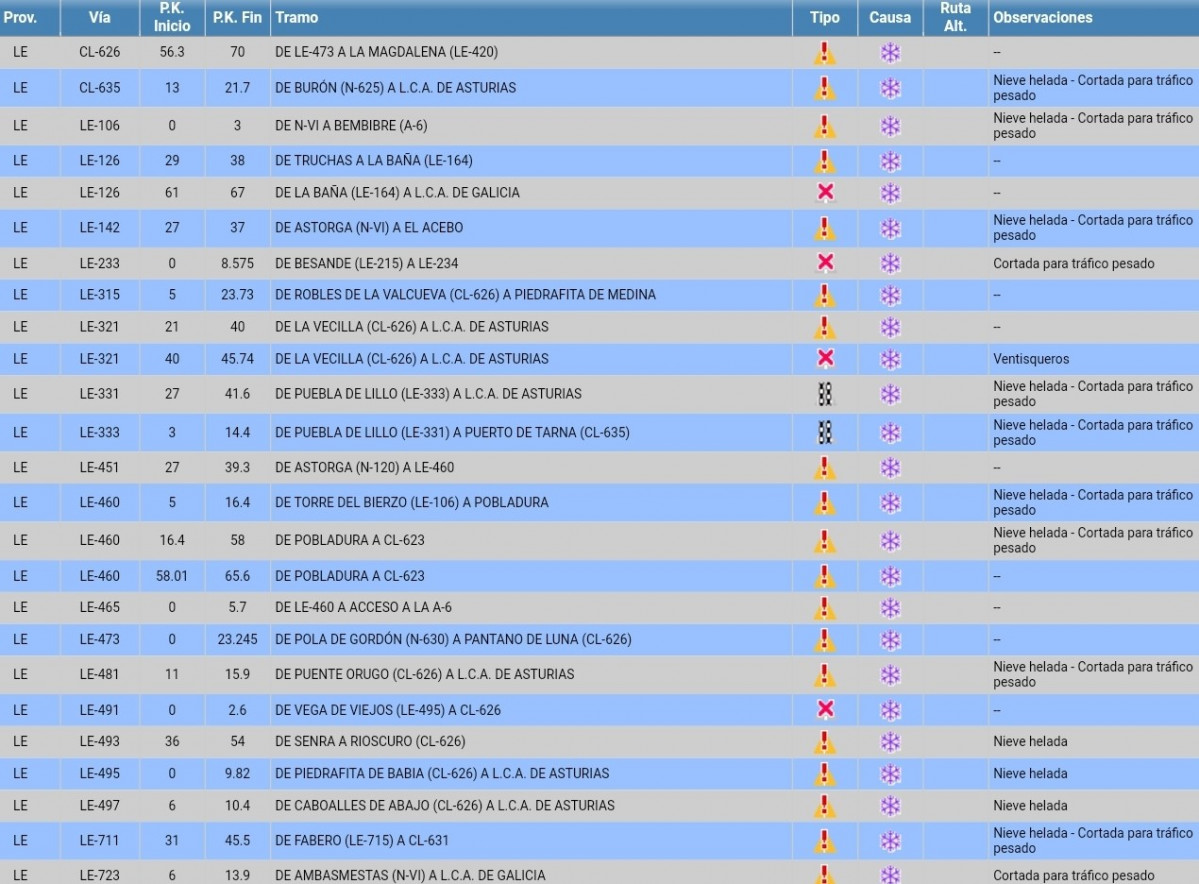Click 'DE FABERO (LE-715) A CL-631'
Image resolution: width=1199 pixels, height=884 pixels.
pyautogui.click(x=362, y=840)
